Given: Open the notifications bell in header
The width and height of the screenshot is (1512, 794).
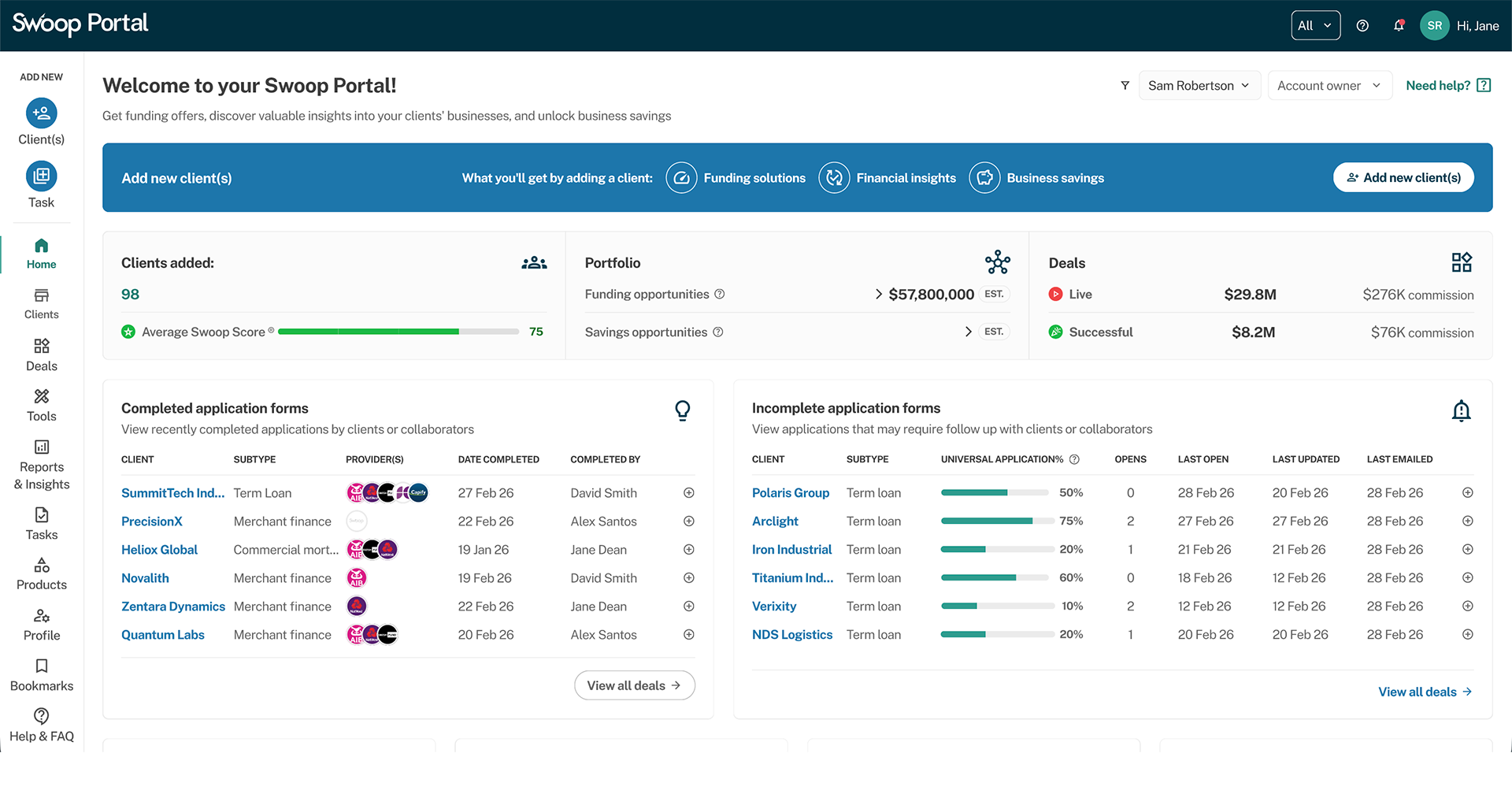Looking at the screenshot, I should pyautogui.click(x=1399, y=25).
